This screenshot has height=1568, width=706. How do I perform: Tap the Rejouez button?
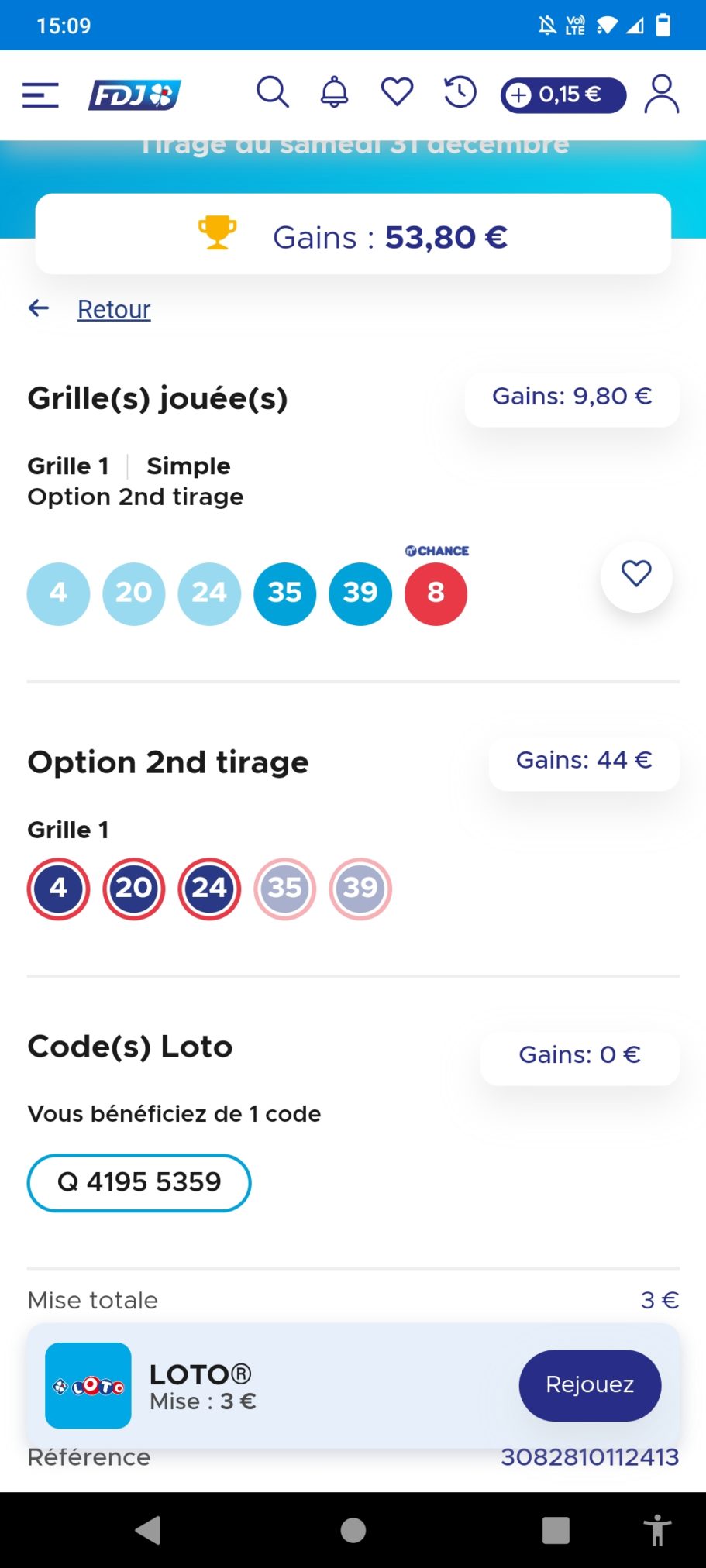[590, 1385]
